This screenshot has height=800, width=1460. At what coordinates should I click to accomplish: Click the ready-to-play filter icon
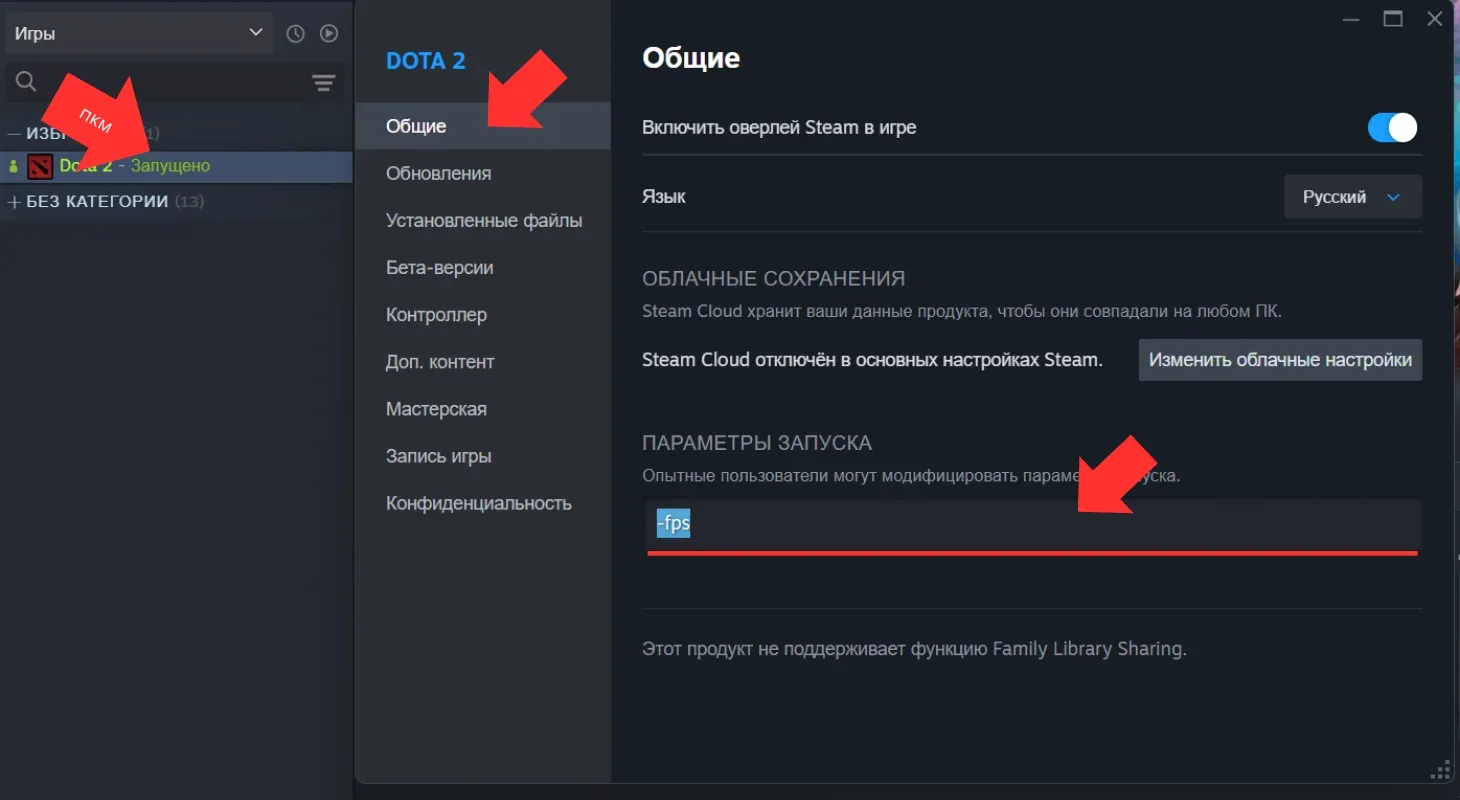click(329, 33)
